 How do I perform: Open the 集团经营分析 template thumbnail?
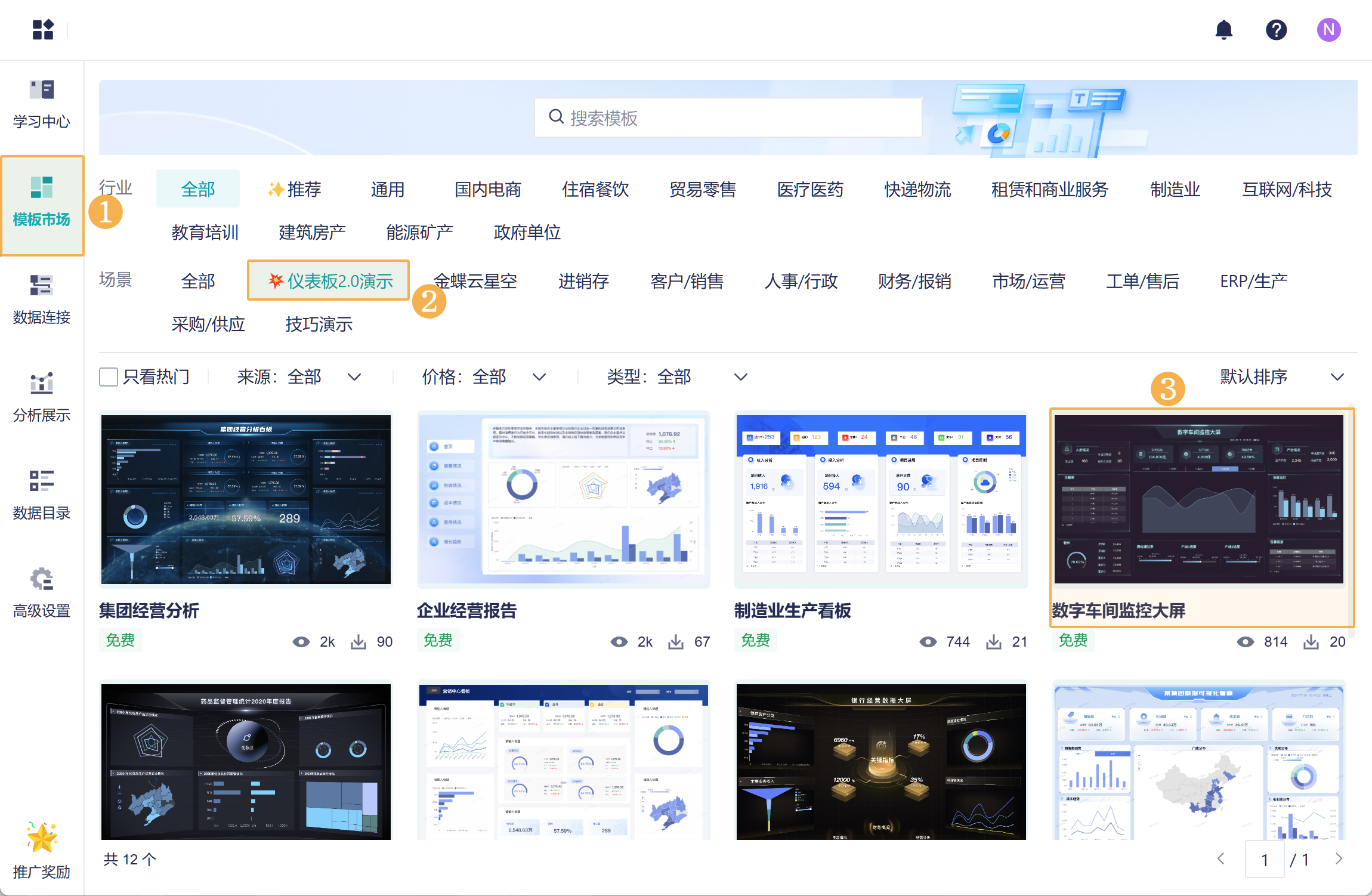pos(246,500)
